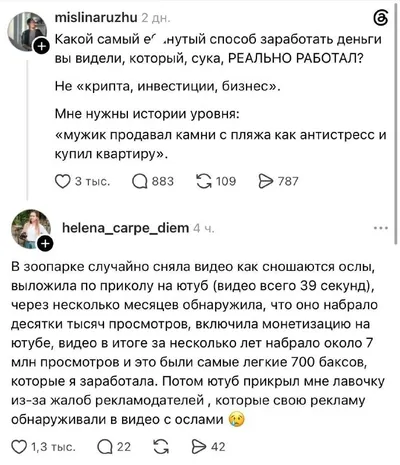Click the Threads logo icon
The image size is (400, 465).
[x=381, y=18]
